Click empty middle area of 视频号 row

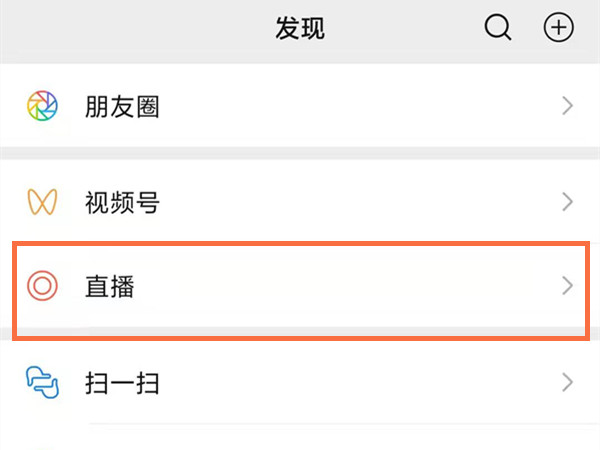tap(350, 203)
